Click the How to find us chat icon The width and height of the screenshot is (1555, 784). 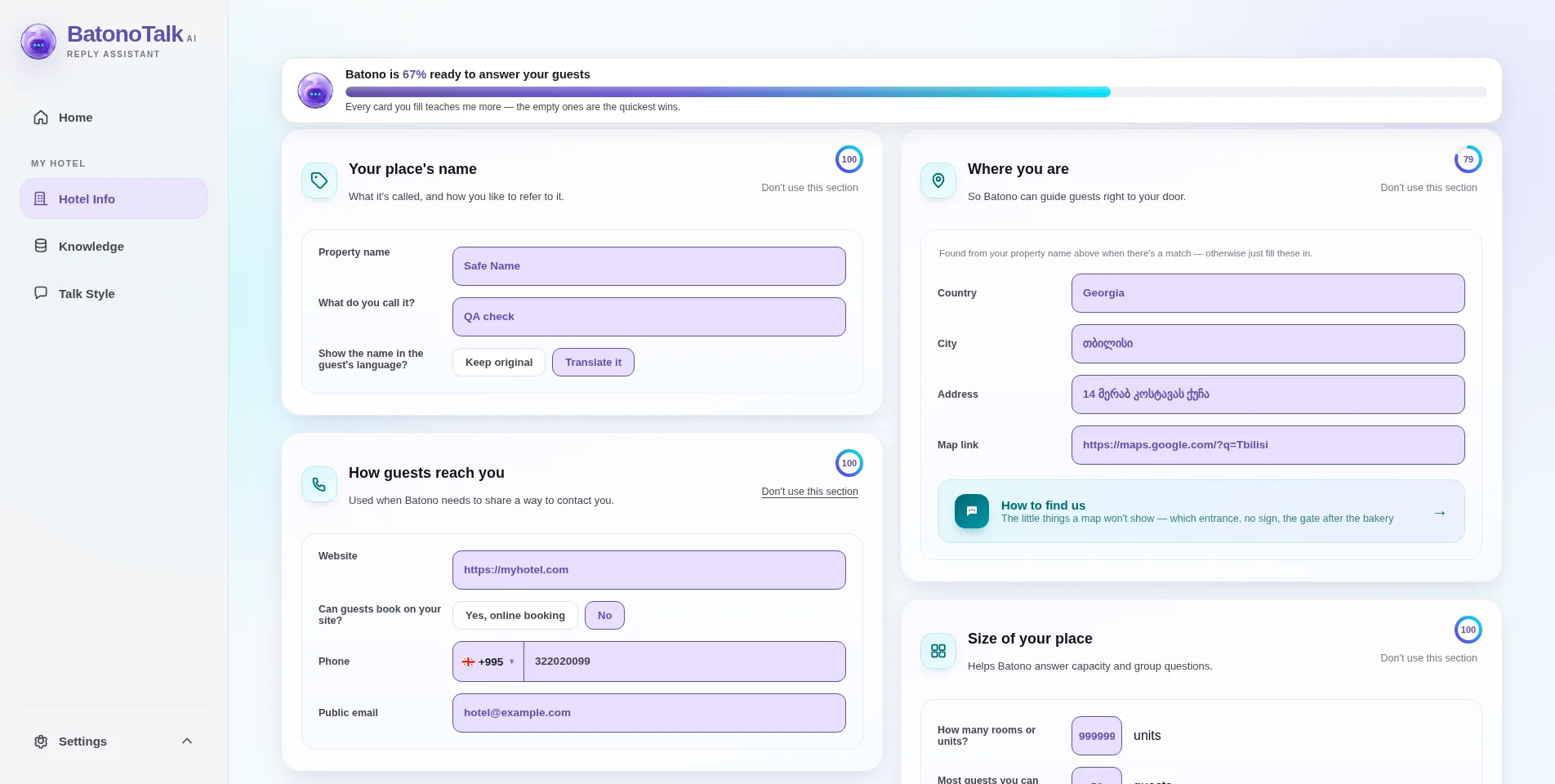pyautogui.click(x=972, y=511)
